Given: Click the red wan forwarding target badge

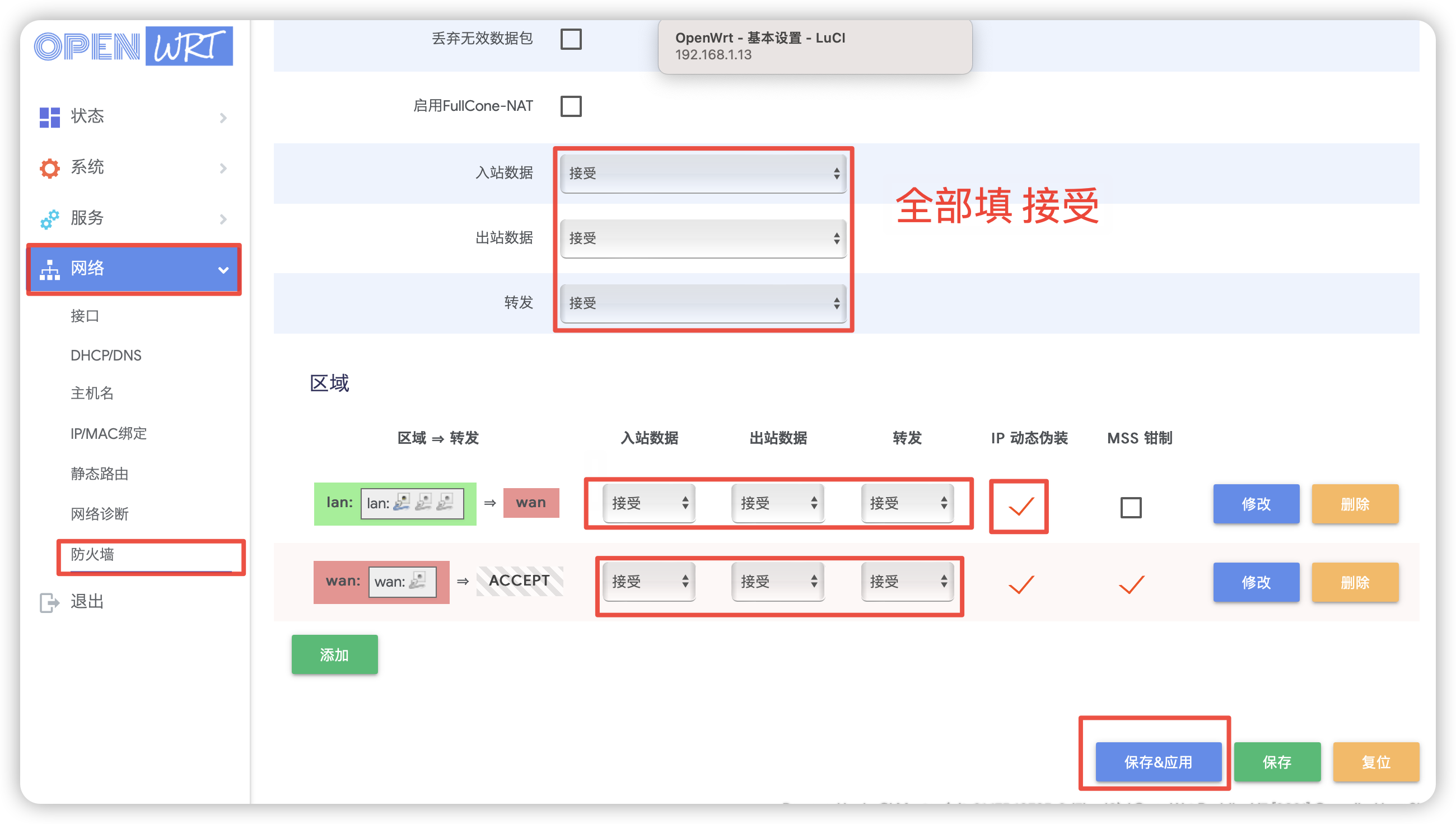Looking at the screenshot, I should click(x=531, y=503).
